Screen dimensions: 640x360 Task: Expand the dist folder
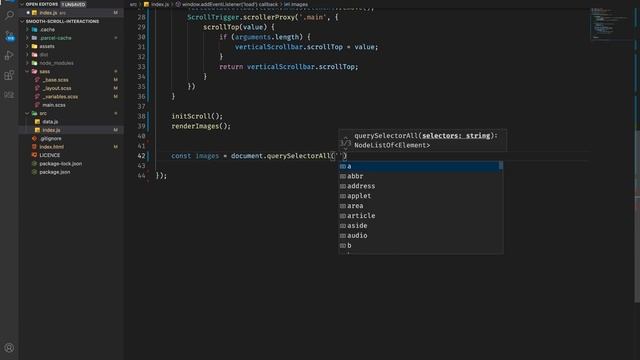27,54
